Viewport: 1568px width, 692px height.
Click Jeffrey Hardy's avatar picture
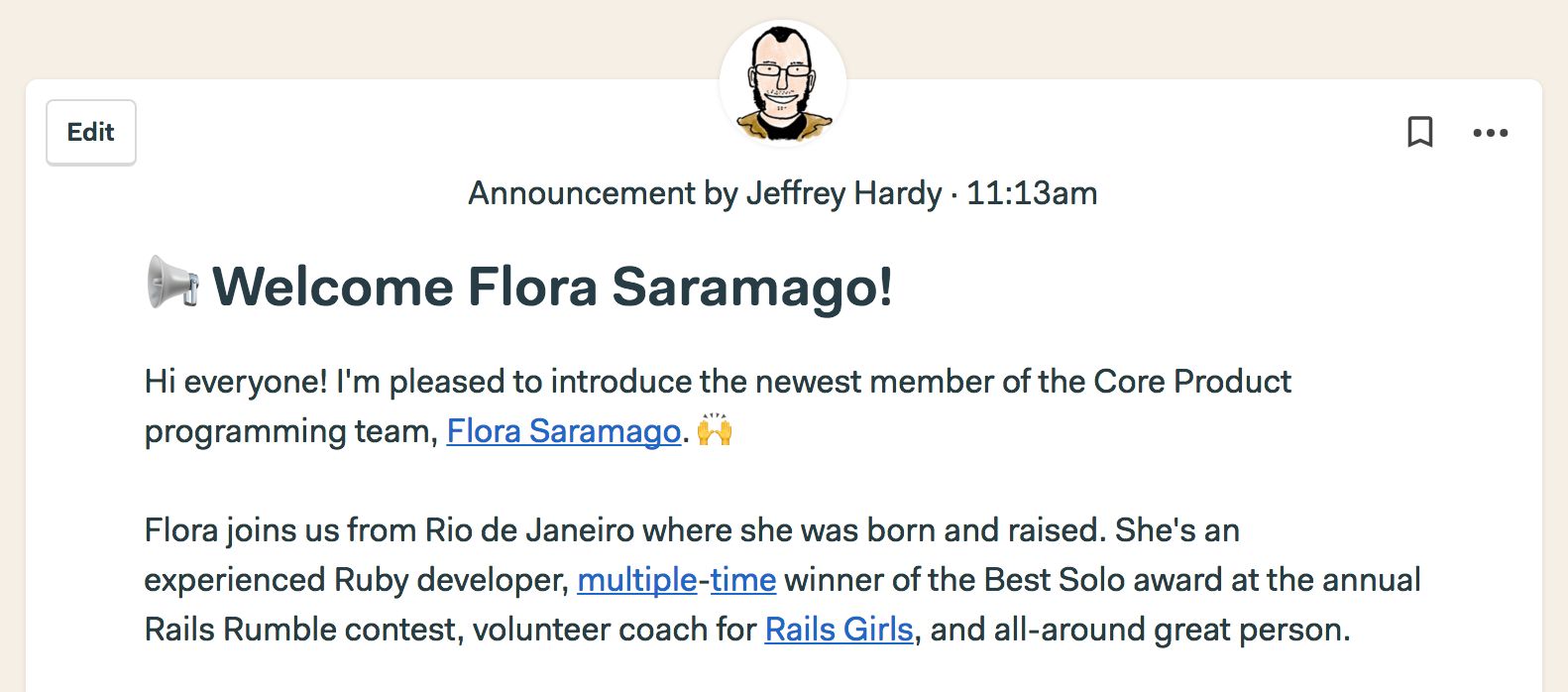[x=783, y=82]
